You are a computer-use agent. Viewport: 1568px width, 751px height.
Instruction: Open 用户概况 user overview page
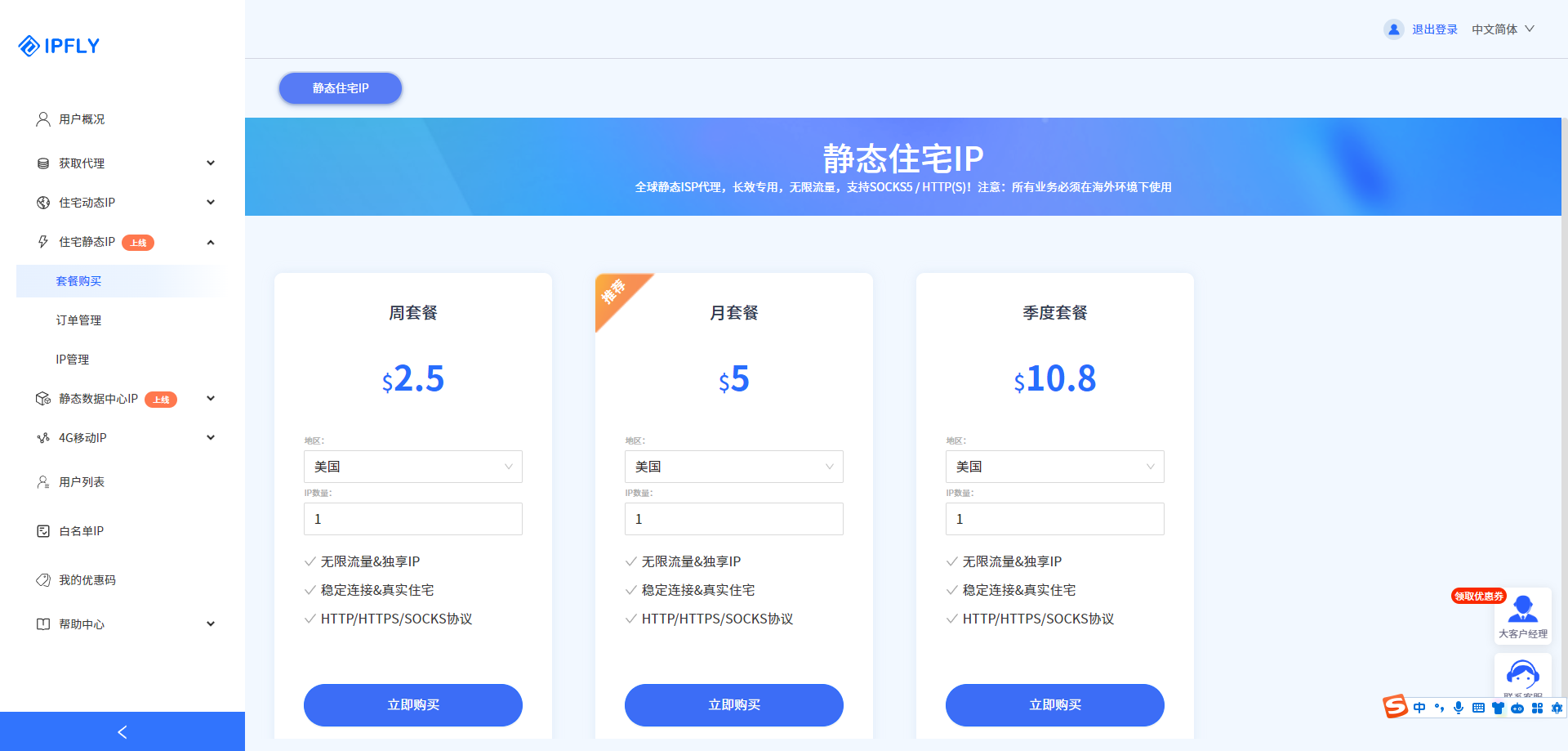tap(82, 119)
